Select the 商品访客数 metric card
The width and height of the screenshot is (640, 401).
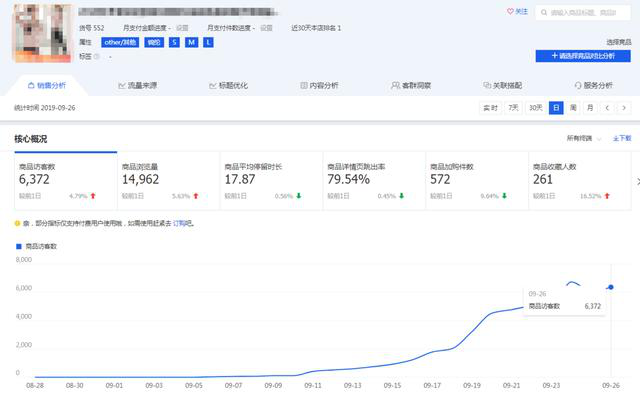pyautogui.click(x=66, y=181)
